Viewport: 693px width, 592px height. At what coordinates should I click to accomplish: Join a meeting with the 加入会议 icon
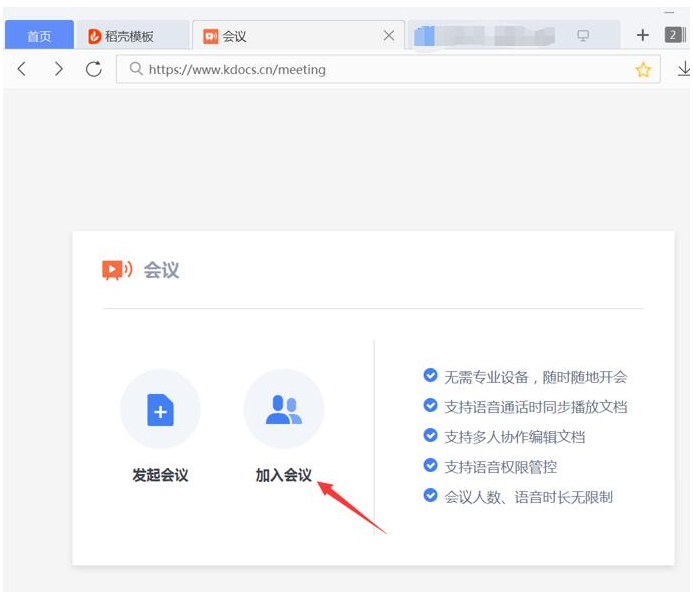pos(284,409)
